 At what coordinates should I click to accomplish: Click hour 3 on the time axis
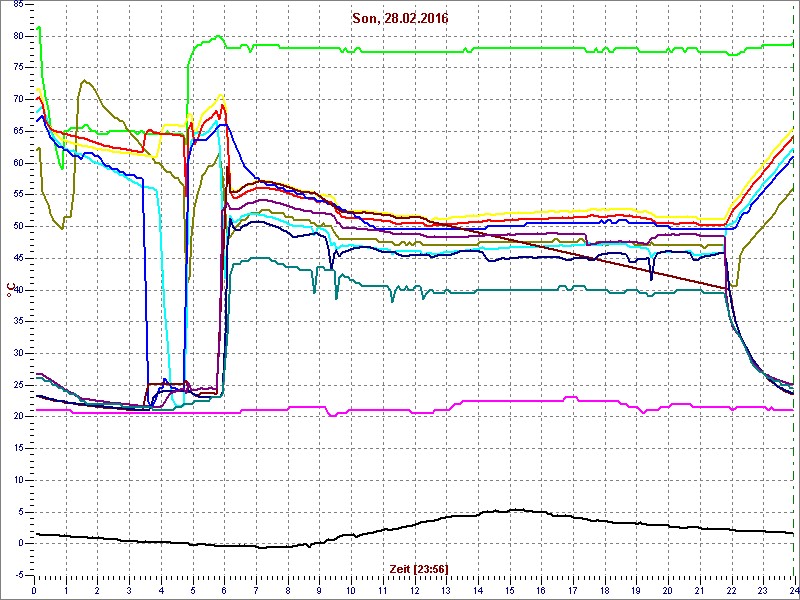129,590
